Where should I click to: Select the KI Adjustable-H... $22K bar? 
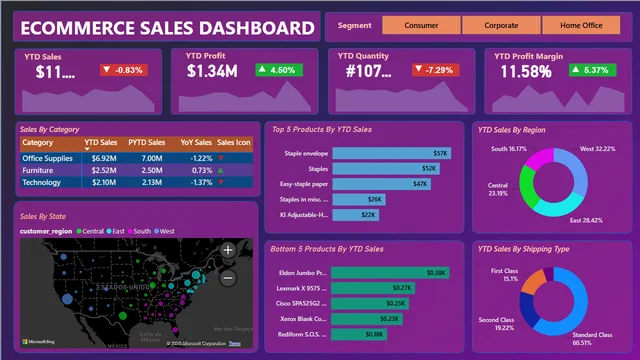click(x=356, y=215)
